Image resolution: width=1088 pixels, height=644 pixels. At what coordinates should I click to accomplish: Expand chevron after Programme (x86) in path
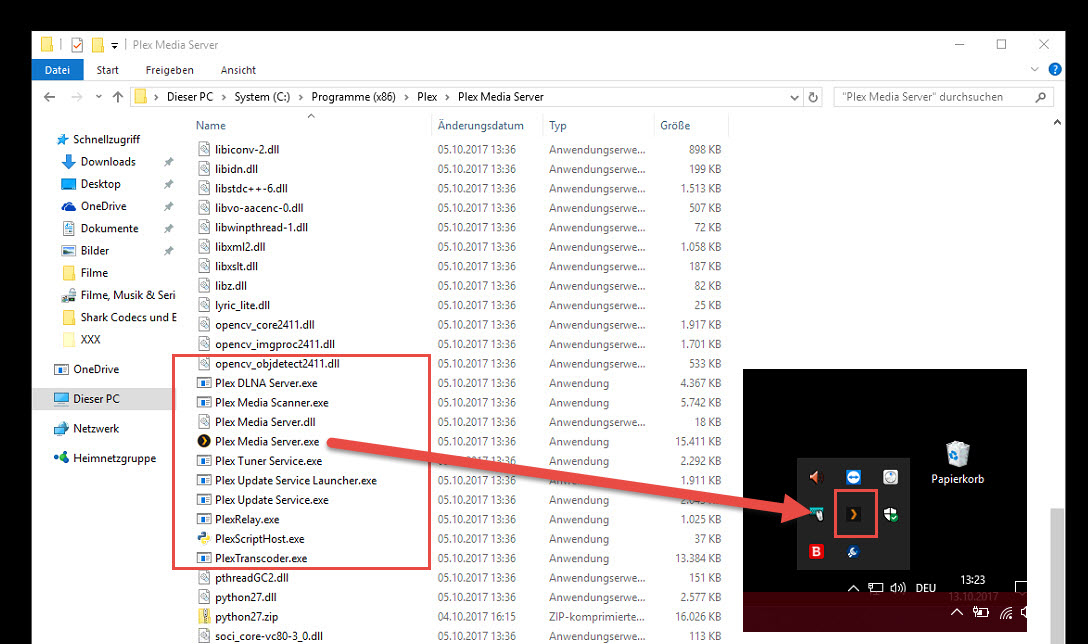coord(407,97)
